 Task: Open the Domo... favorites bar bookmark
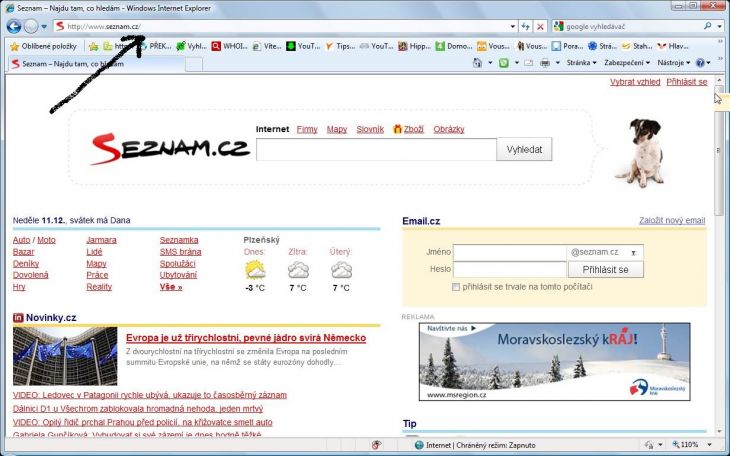pos(454,46)
